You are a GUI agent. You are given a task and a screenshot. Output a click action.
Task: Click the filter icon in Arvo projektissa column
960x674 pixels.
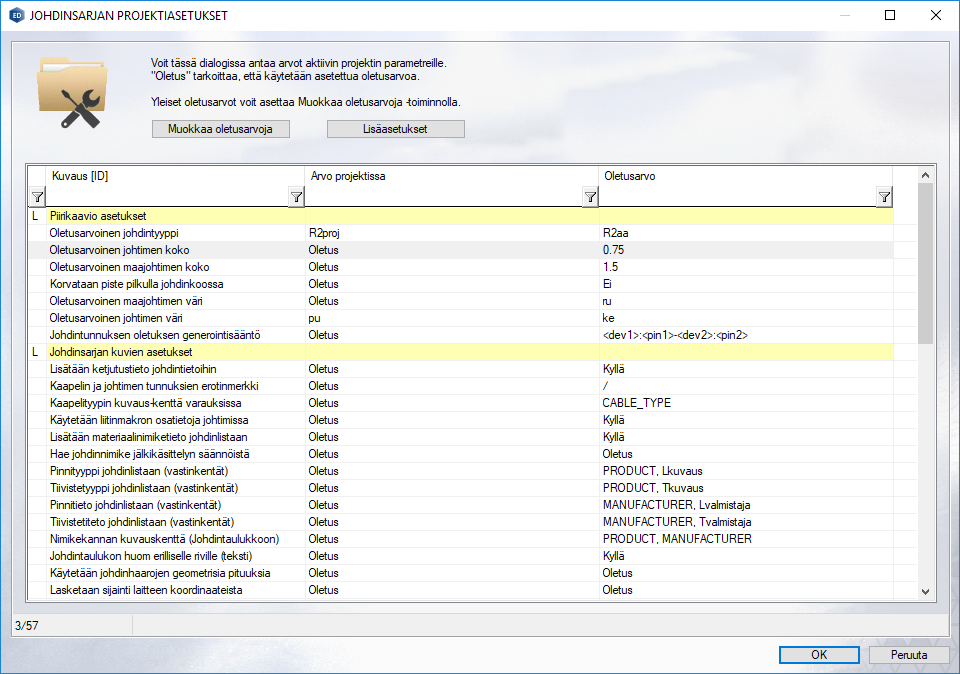click(x=590, y=197)
